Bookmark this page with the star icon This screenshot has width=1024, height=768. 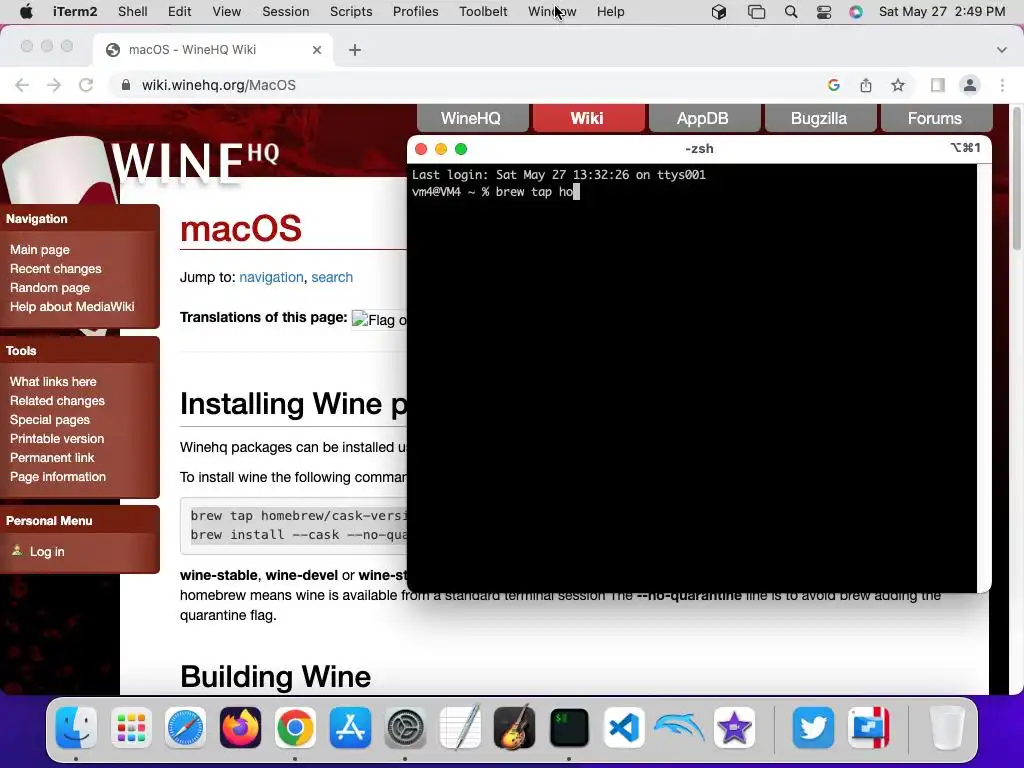898,86
